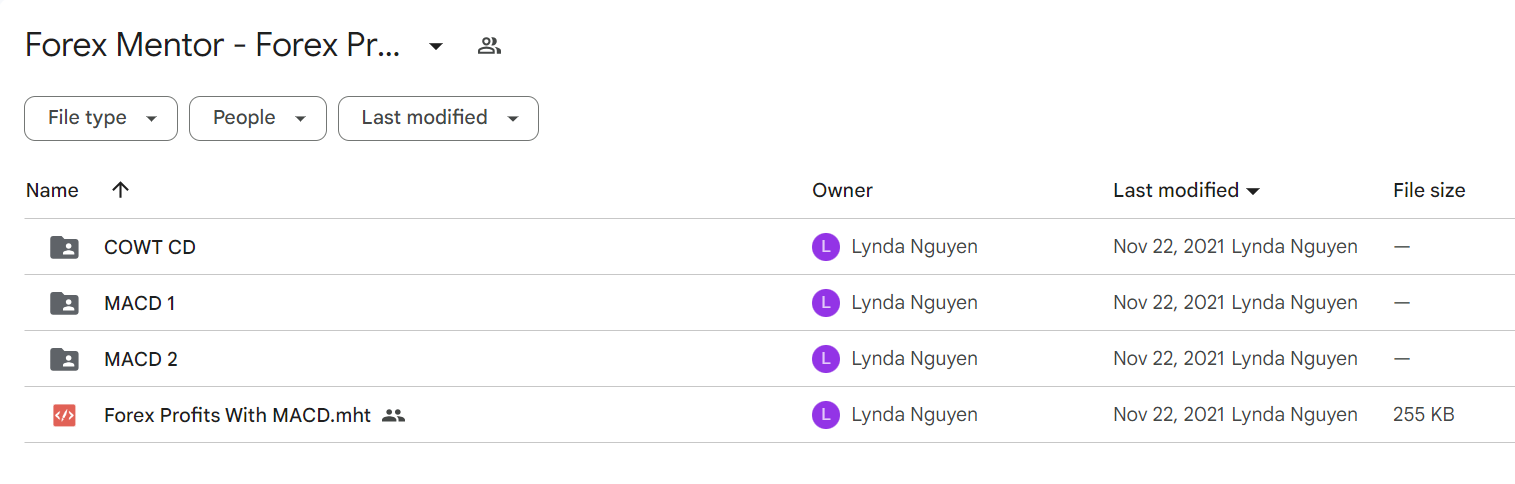Select the MACD 2 folder name
Image resolution: width=1515 pixels, height=484 pixels.
tap(141, 359)
